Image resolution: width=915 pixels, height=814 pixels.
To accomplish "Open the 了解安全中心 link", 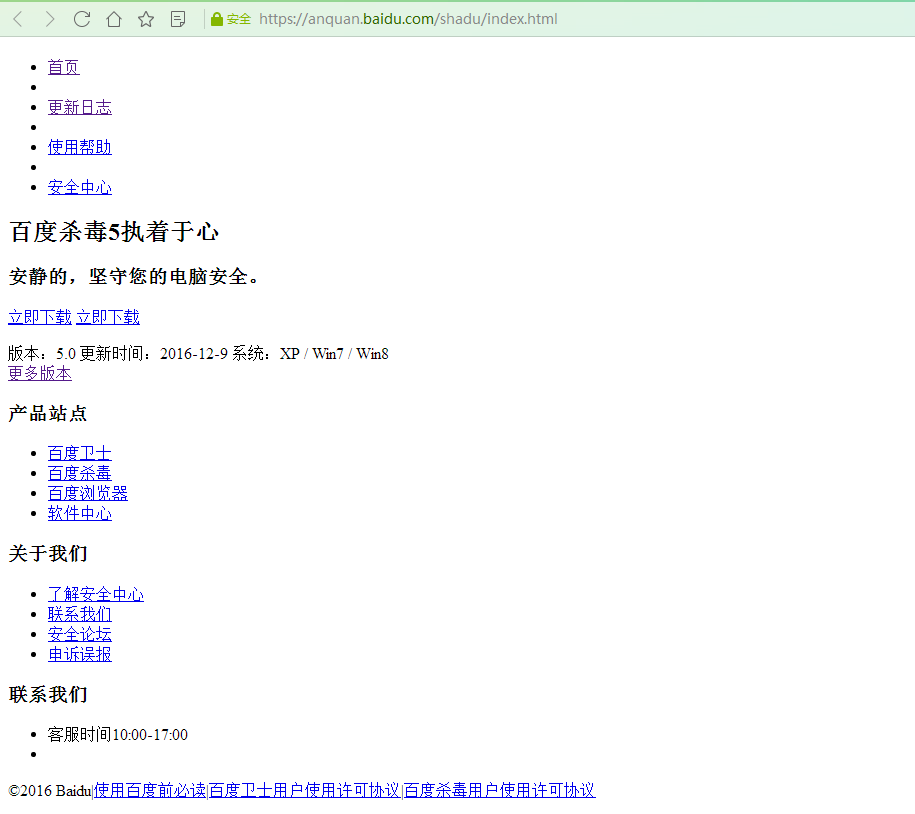I will (x=96, y=595).
